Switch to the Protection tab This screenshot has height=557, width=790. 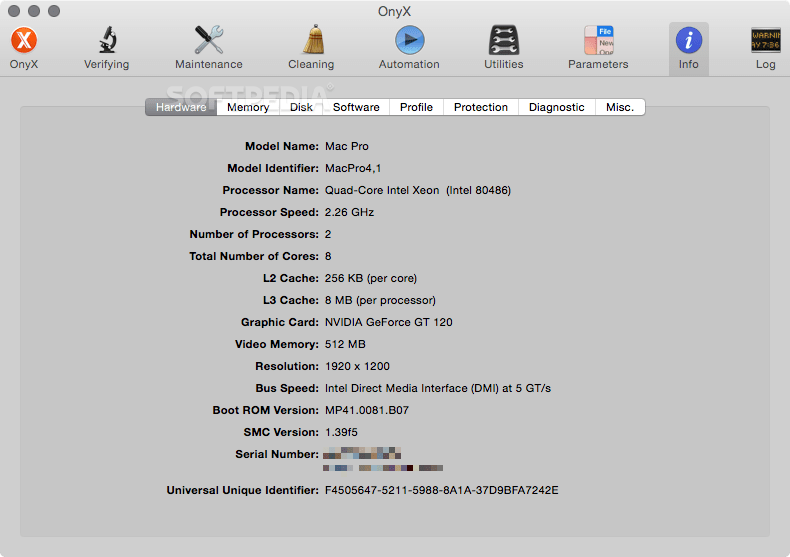pos(481,107)
